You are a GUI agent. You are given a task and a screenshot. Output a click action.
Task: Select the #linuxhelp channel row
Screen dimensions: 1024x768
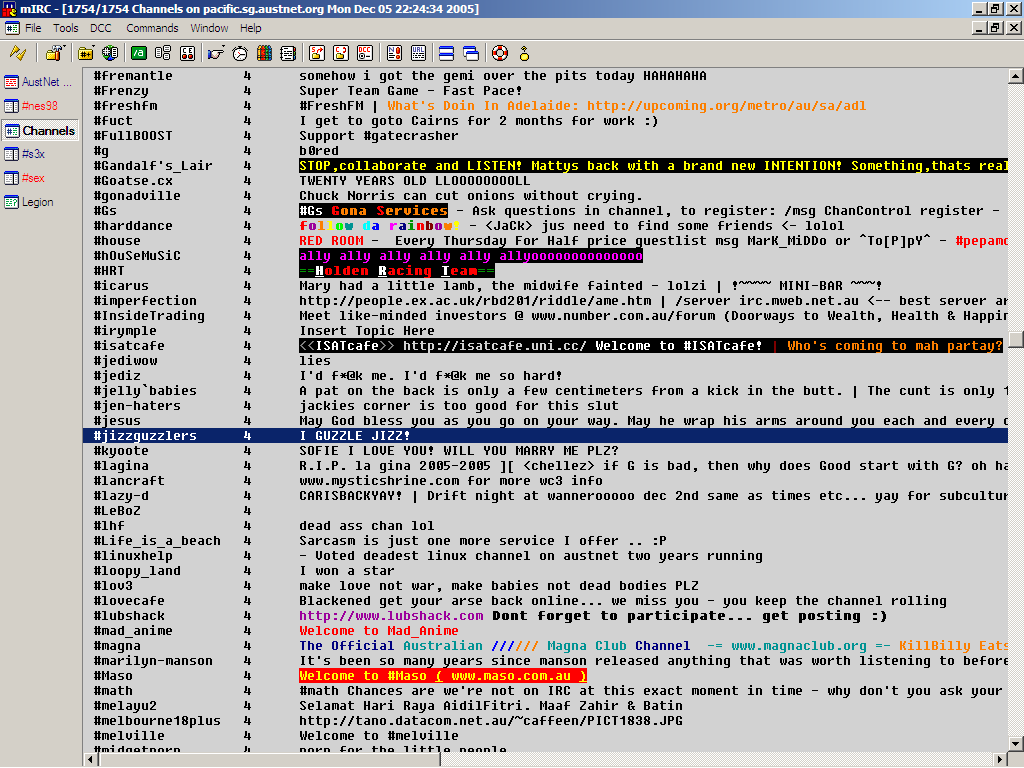(132, 556)
